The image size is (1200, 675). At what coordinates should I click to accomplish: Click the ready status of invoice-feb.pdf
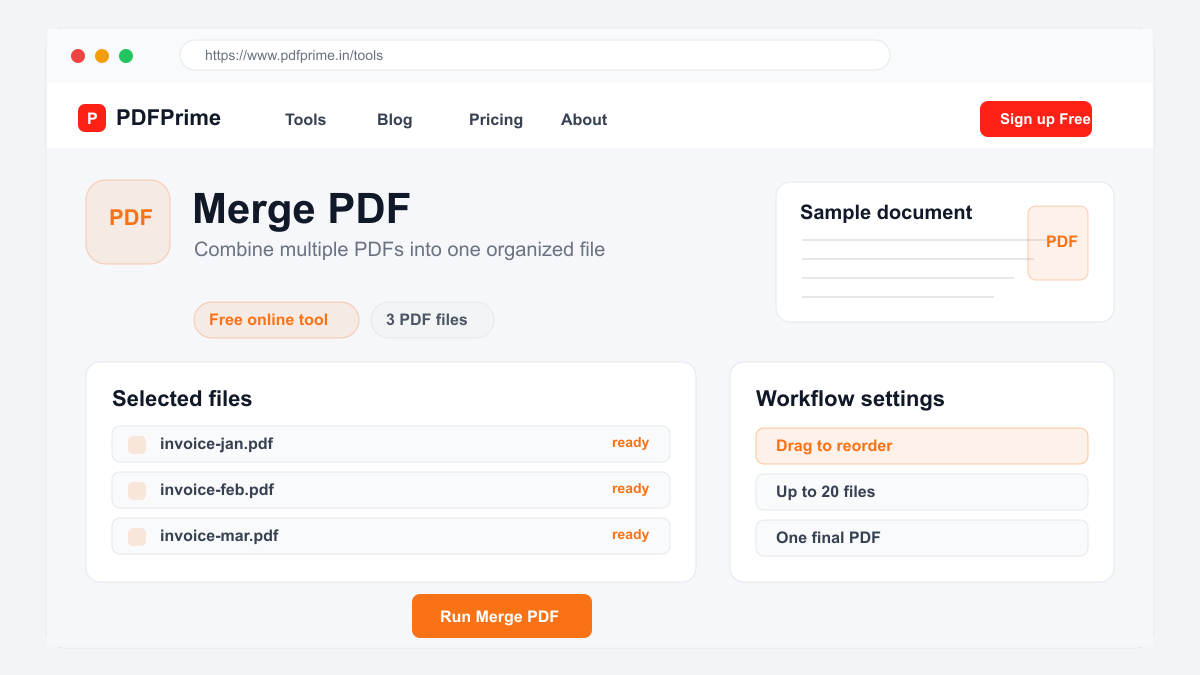pos(631,489)
